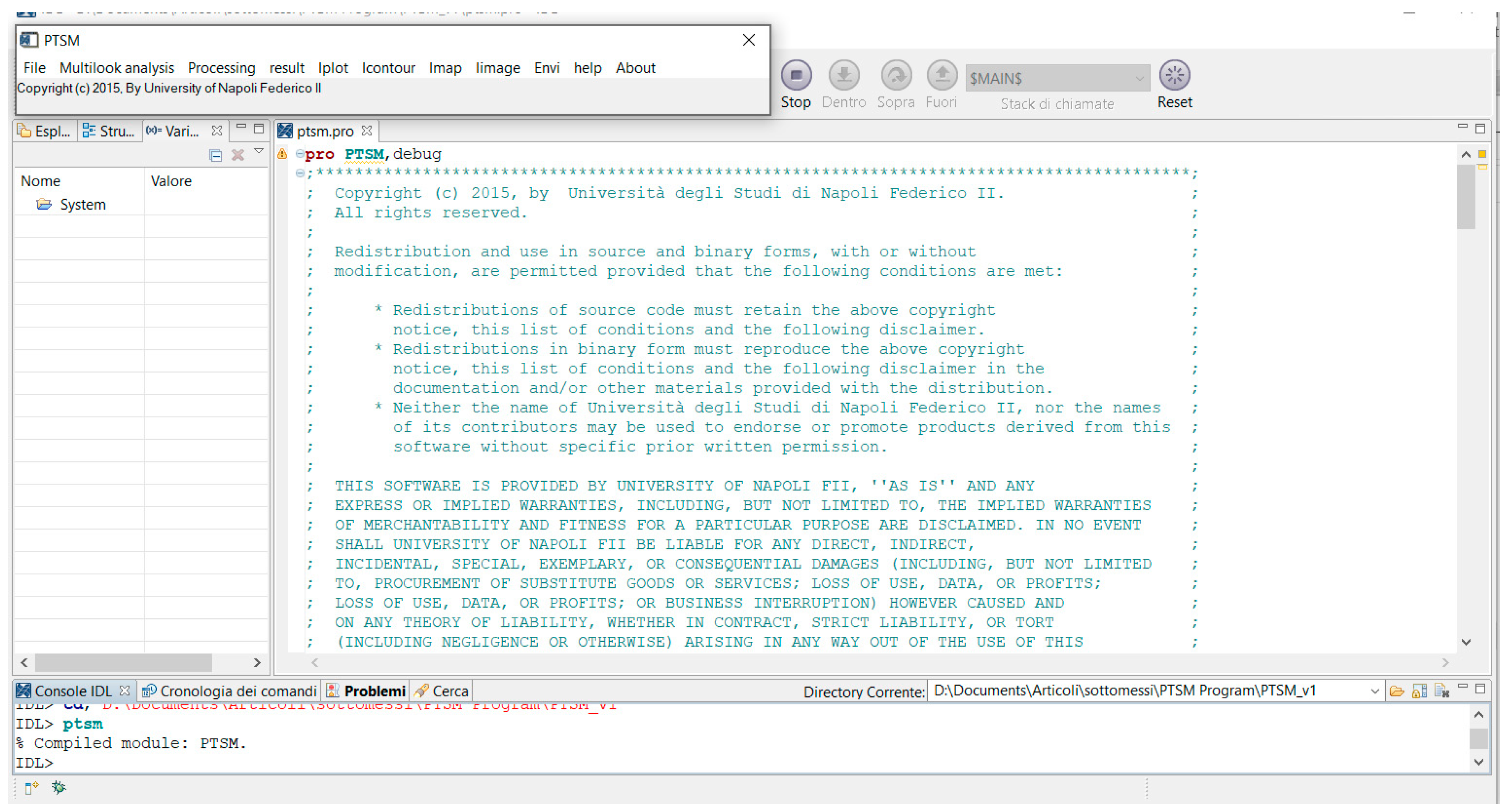This screenshot has height=812, width=1509.
Task: Switch to the Stru... outline tab
Action: coord(109,130)
